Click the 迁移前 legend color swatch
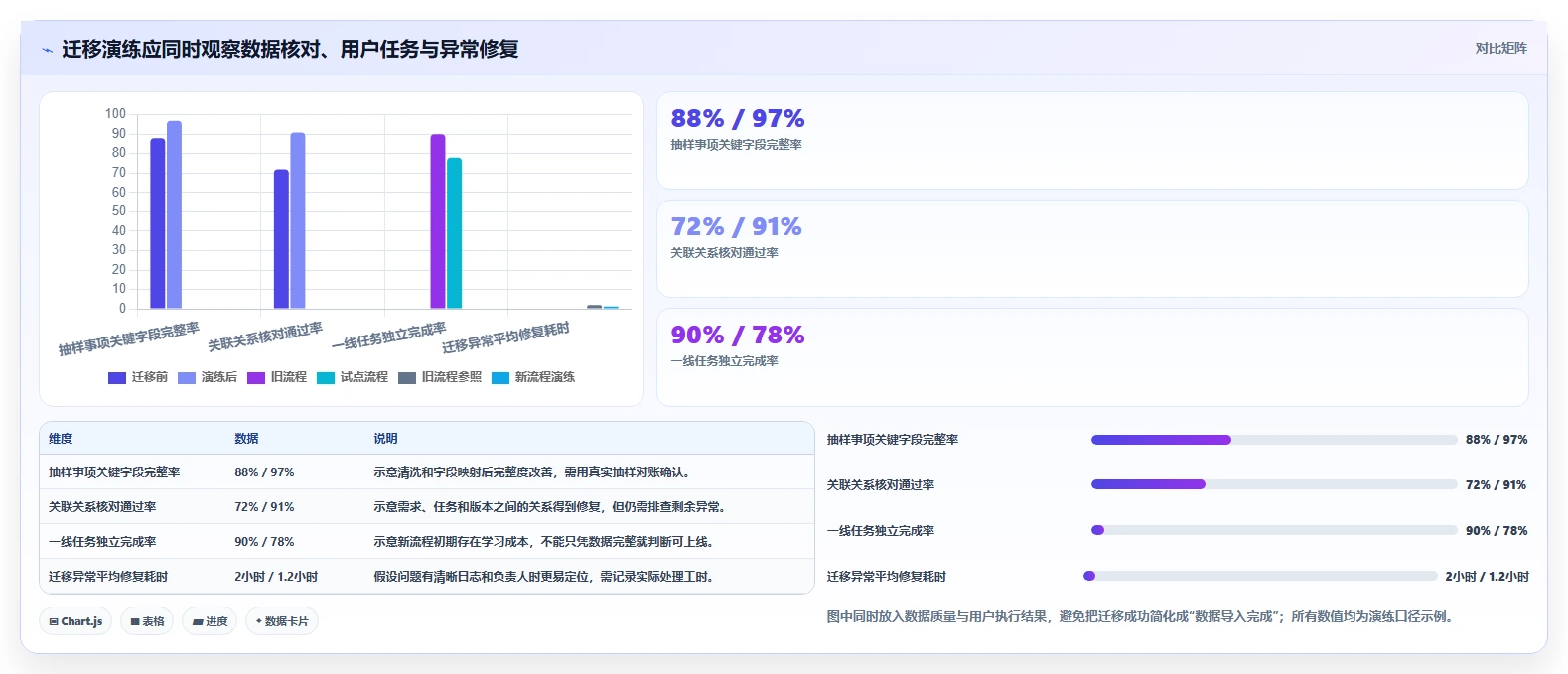Image resolution: width=1568 pixels, height=674 pixels. click(x=117, y=377)
